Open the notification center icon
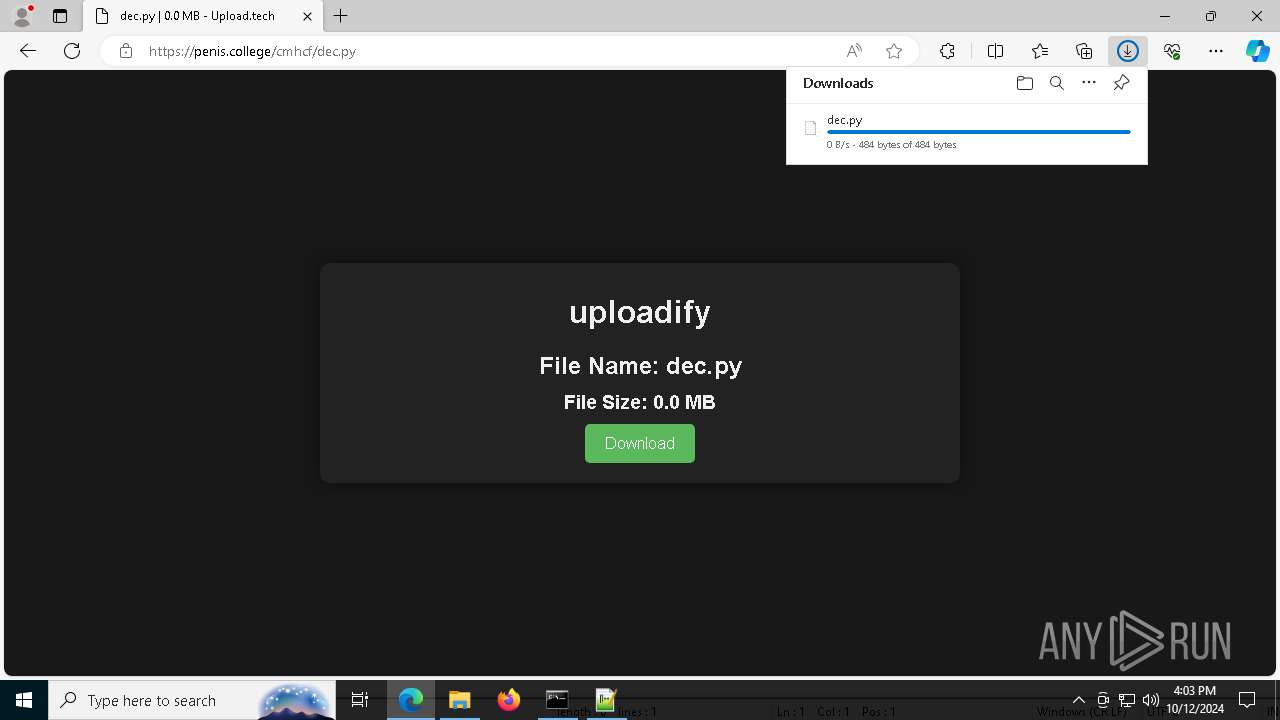Screen dimensions: 1280x720 (x=1247, y=700)
